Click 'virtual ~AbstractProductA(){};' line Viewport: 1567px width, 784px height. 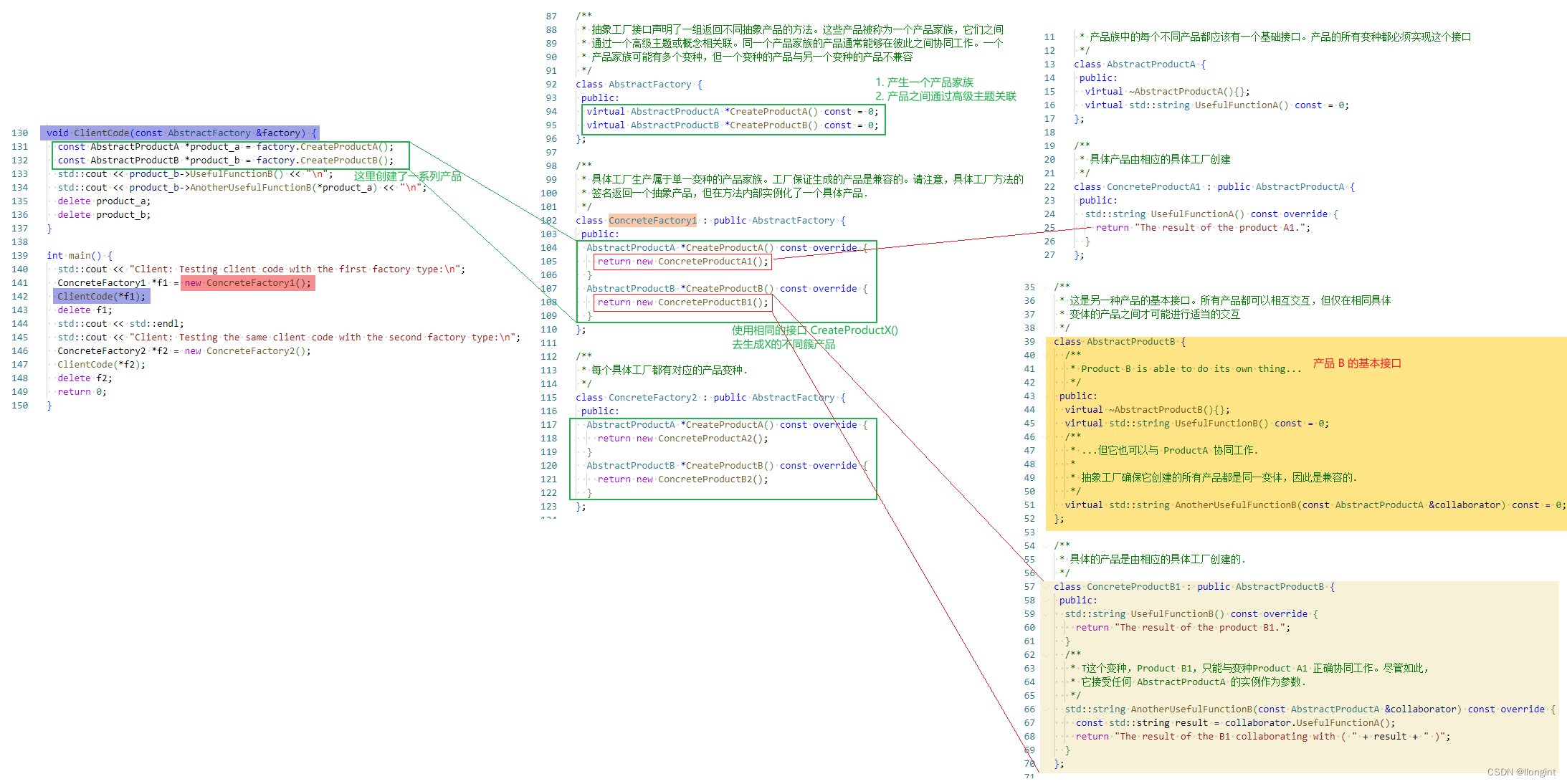pos(1167,92)
